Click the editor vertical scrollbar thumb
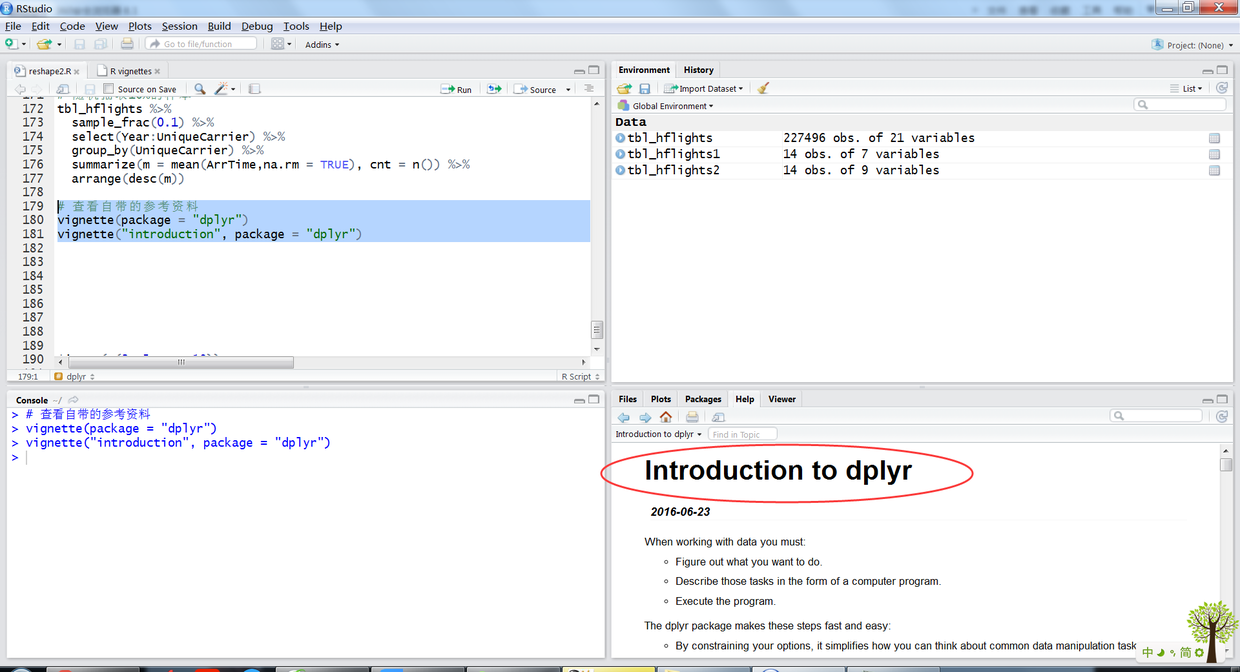 (597, 330)
